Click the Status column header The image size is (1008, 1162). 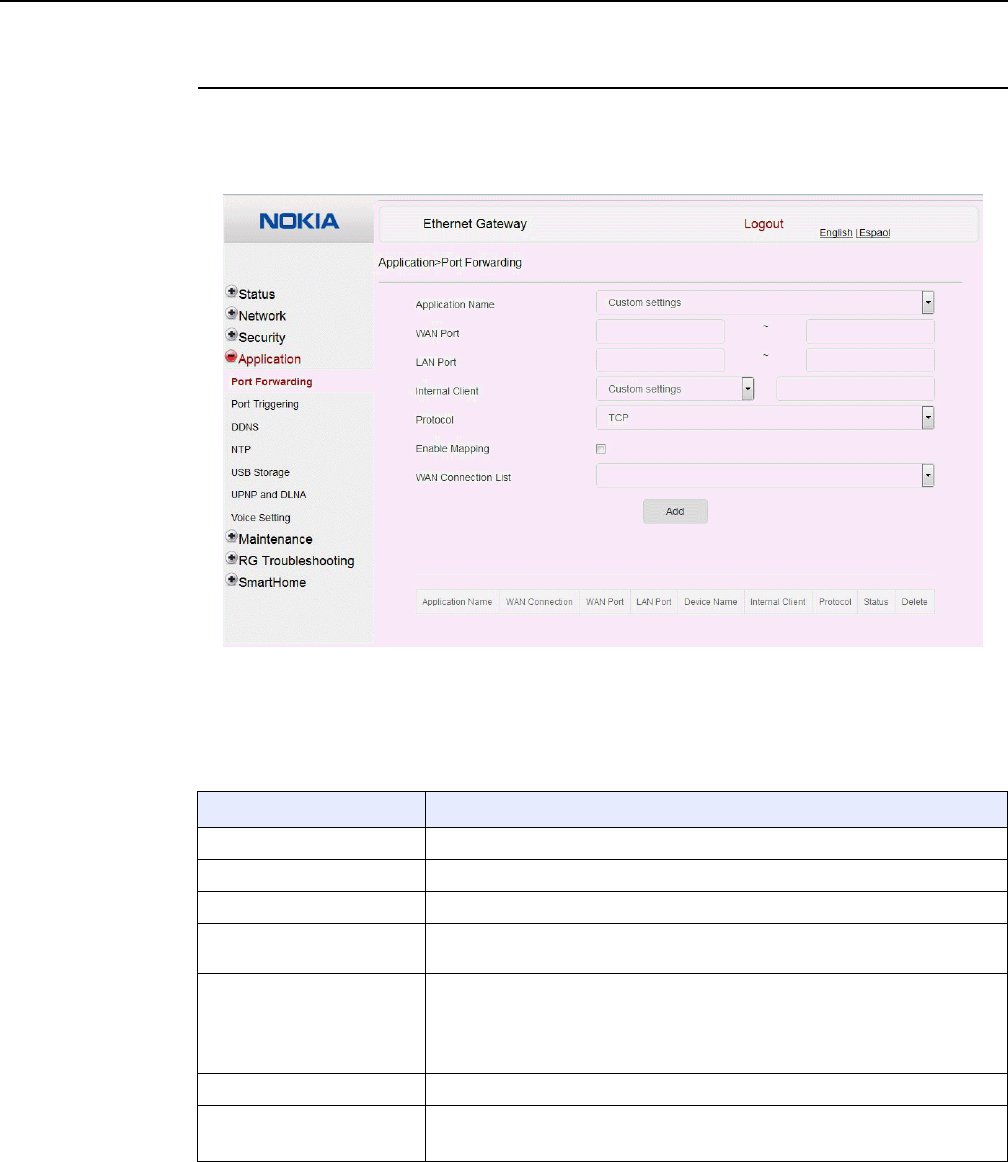pos(876,602)
